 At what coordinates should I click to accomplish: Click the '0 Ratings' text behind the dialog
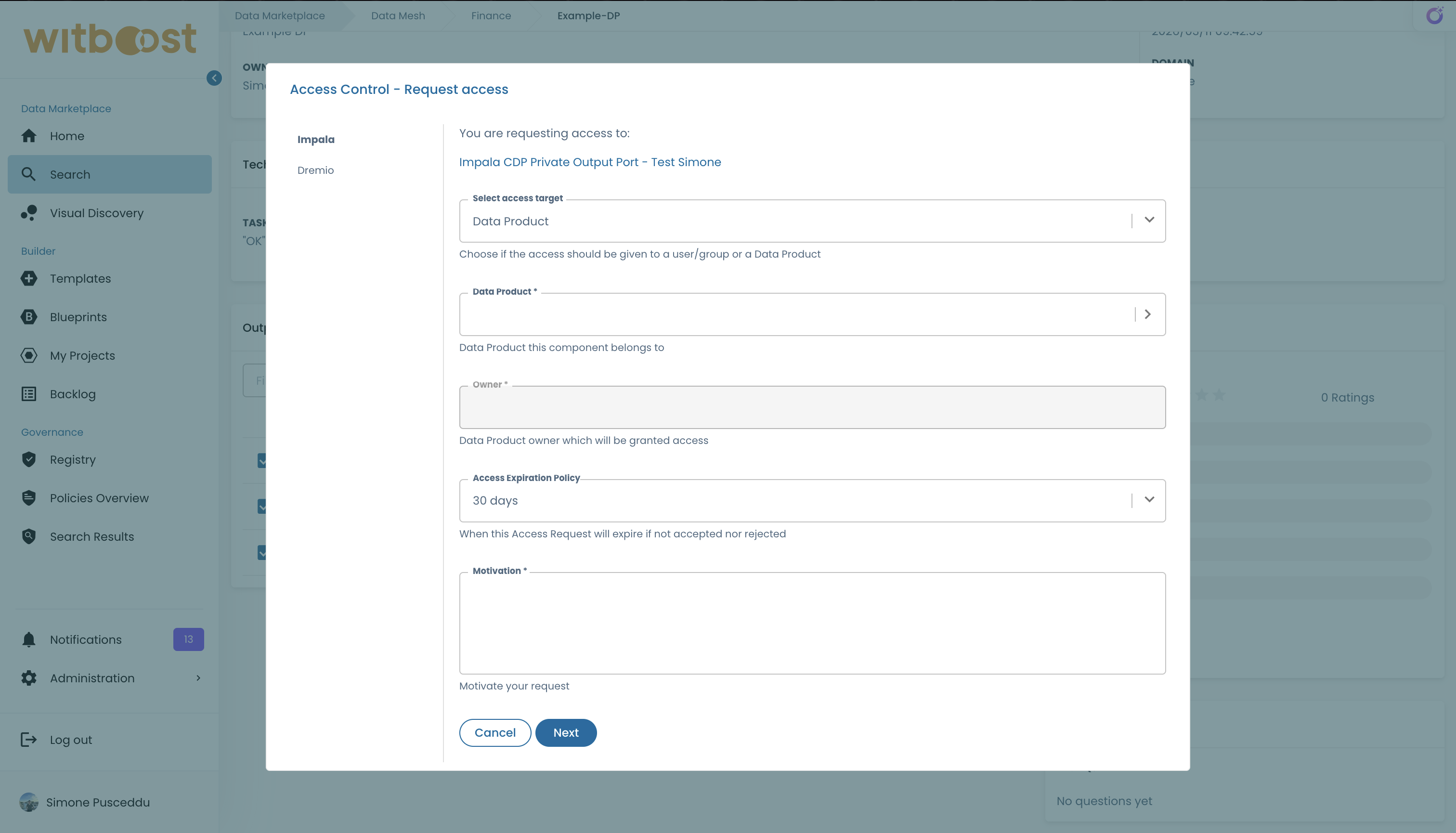pos(1347,397)
